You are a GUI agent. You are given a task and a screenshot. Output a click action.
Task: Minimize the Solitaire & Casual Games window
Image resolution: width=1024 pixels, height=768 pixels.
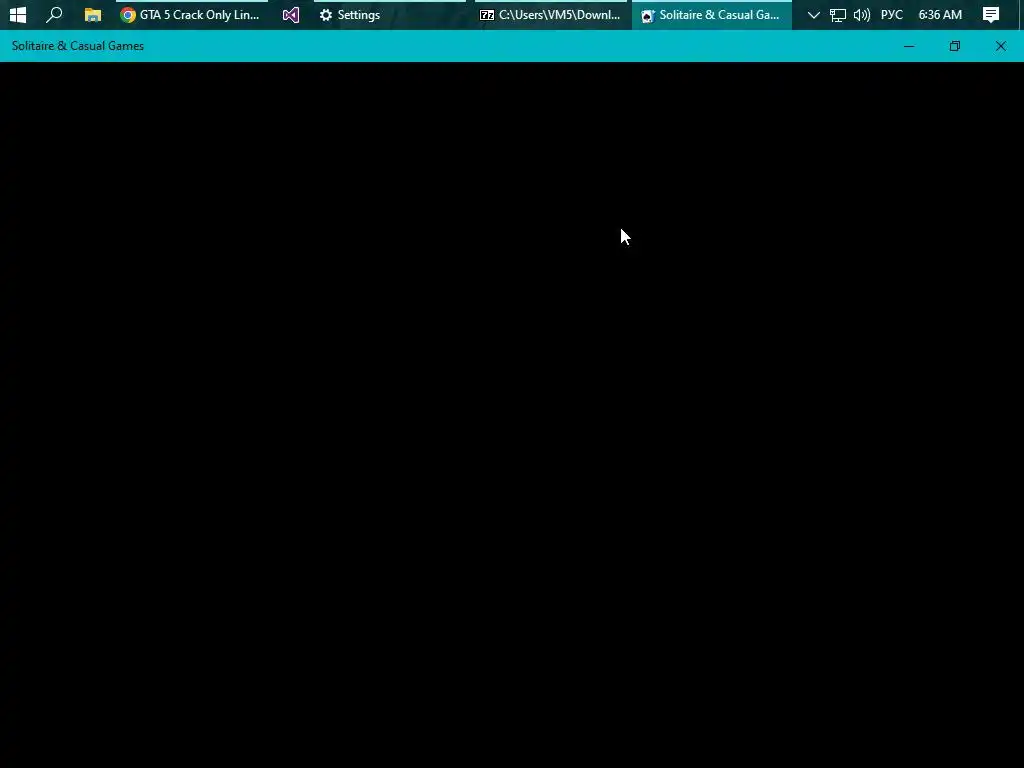(x=908, y=46)
